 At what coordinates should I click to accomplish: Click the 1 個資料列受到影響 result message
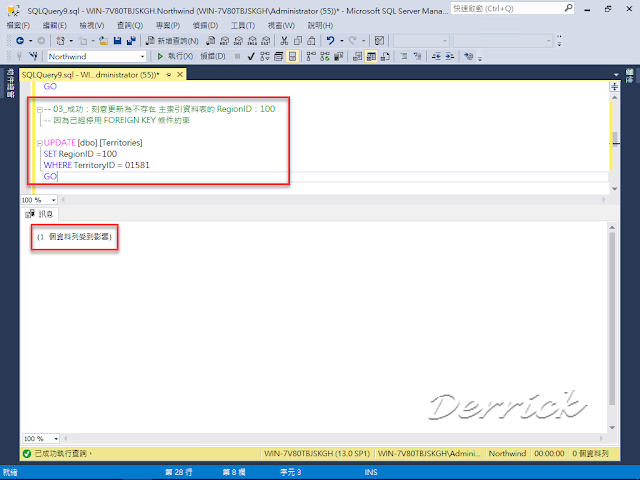coord(74,237)
